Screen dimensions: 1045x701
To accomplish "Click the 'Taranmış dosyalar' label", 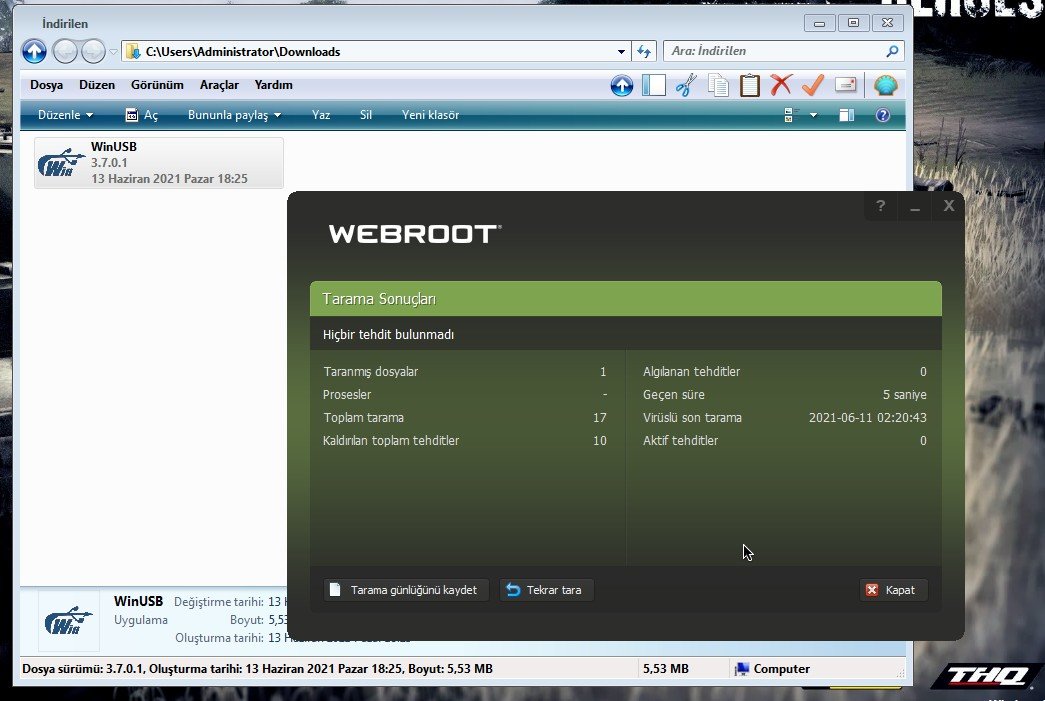I will (x=371, y=372).
